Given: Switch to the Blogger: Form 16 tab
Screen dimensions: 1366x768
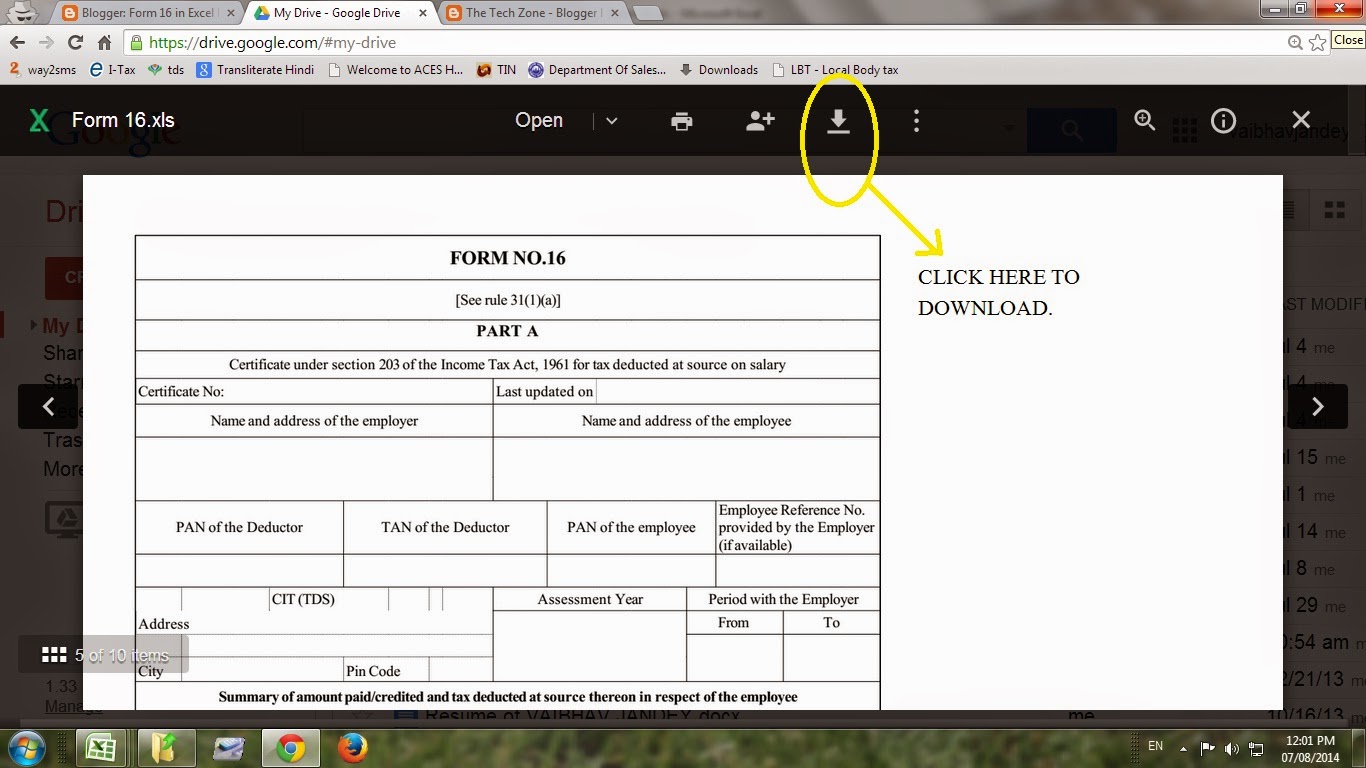Looking at the screenshot, I should click(x=145, y=12).
